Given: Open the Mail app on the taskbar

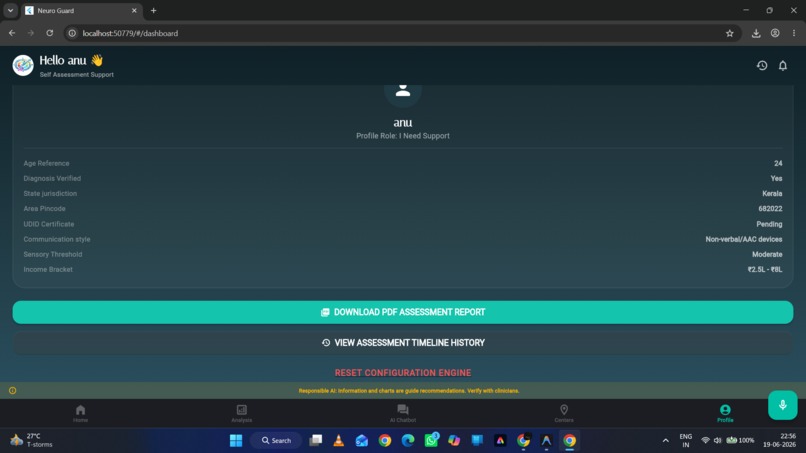Looking at the screenshot, I should coord(361,440).
